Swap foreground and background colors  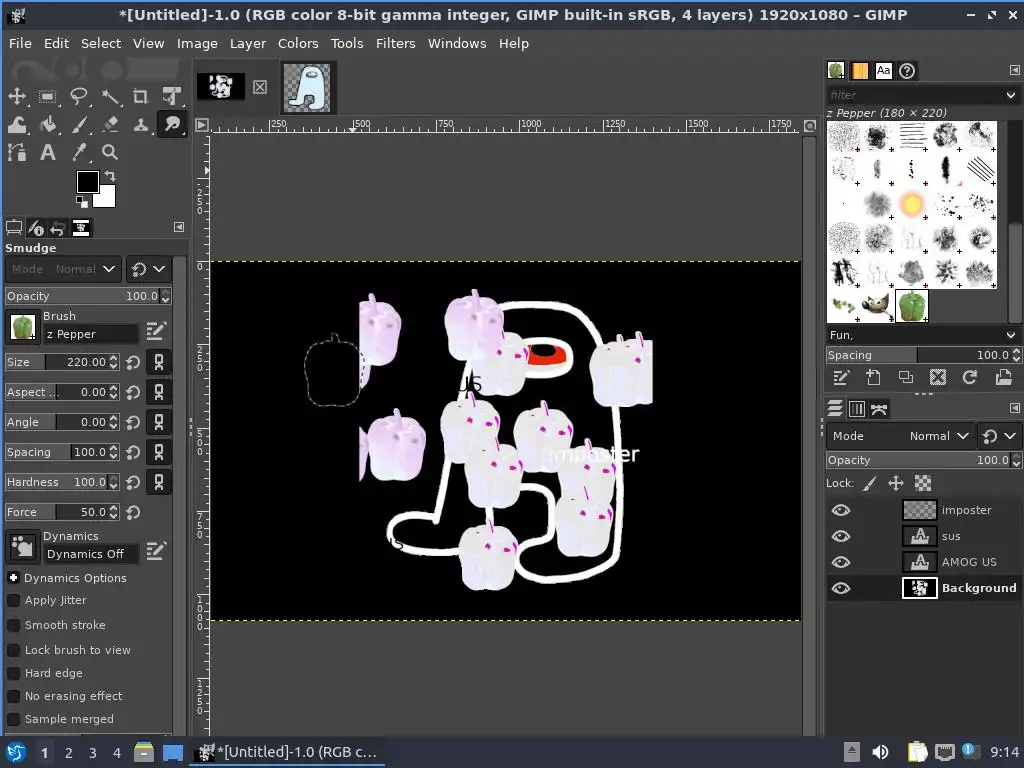[110, 176]
